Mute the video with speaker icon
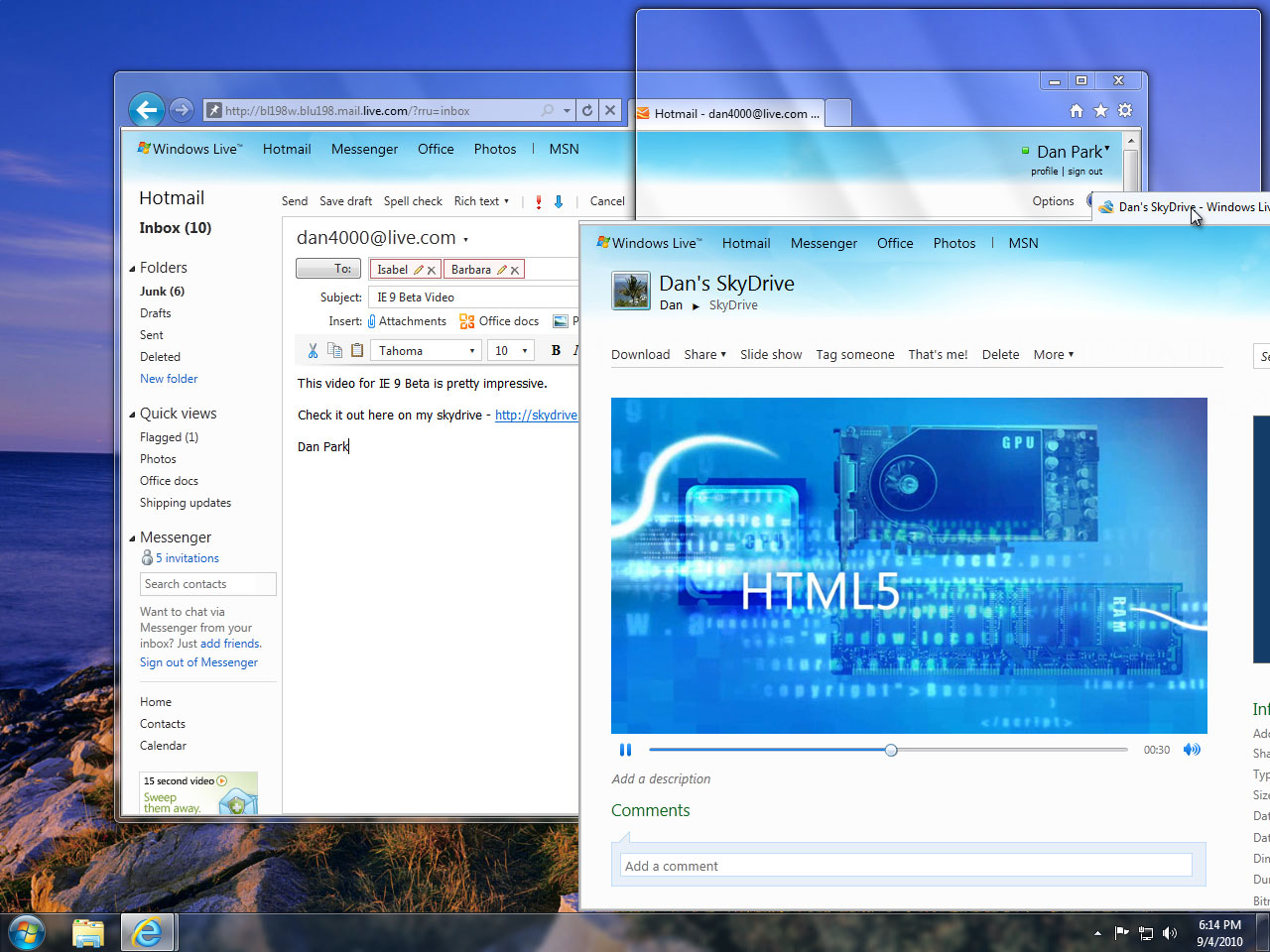The width and height of the screenshot is (1270, 952). click(1192, 750)
